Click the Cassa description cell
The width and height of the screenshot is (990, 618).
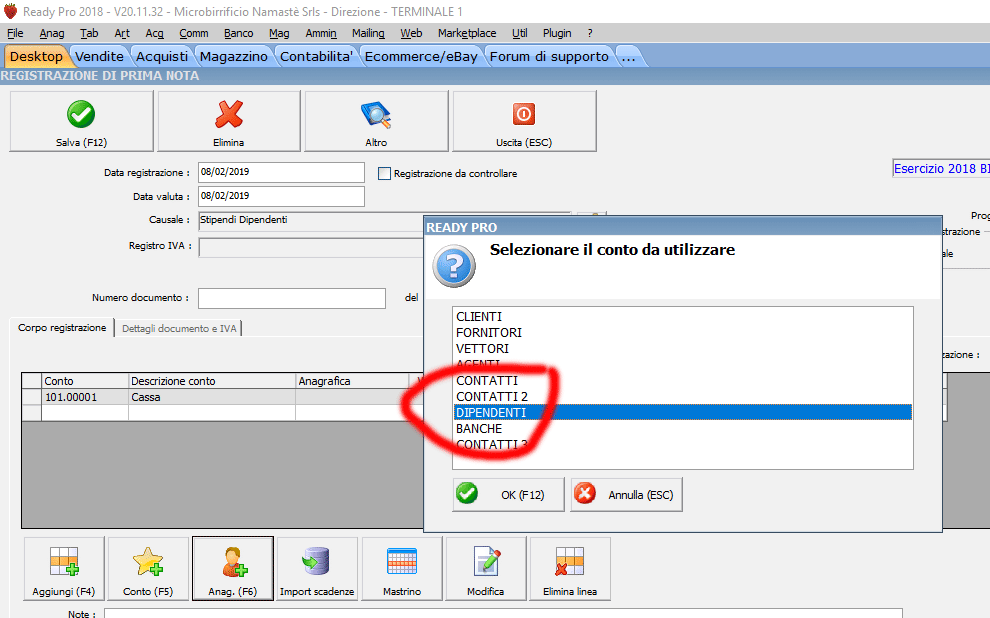tap(212, 397)
